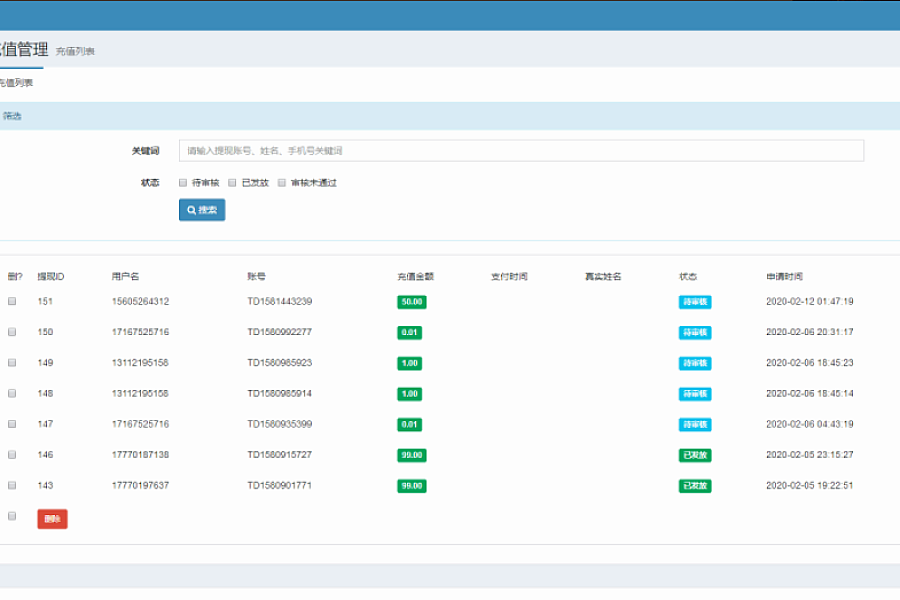The width and height of the screenshot is (900, 600).
Task: Click the 99.00 amount badge in row 143
Action: 412,486
